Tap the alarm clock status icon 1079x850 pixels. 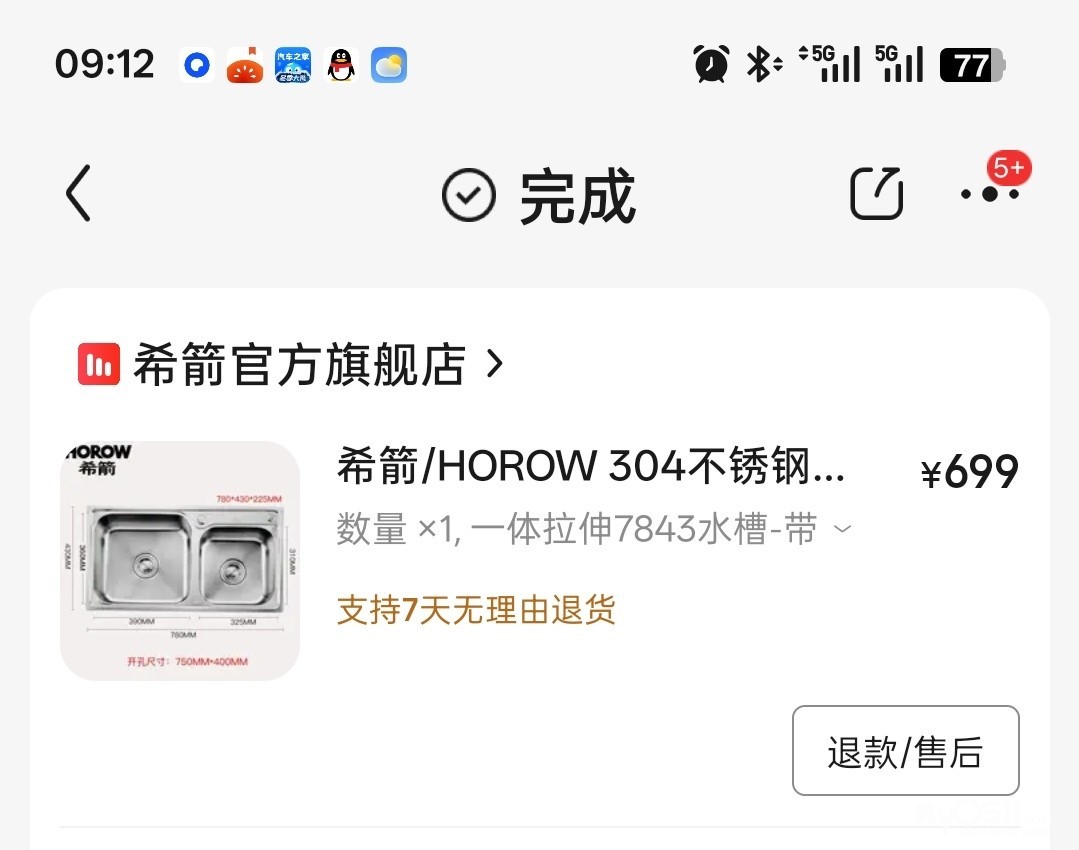click(x=711, y=64)
